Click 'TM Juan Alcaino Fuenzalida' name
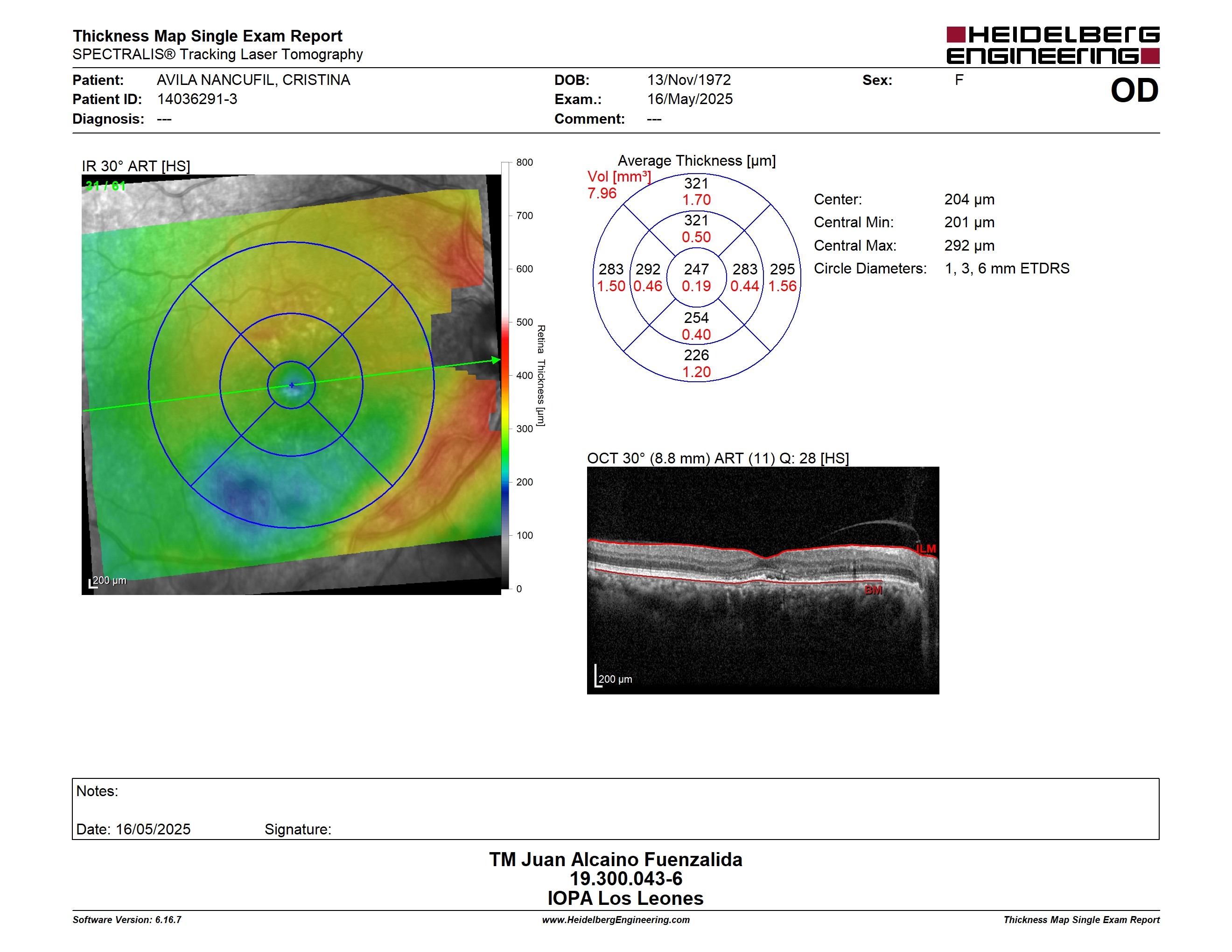This screenshot has height=952, width=1232. [x=616, y=860]
